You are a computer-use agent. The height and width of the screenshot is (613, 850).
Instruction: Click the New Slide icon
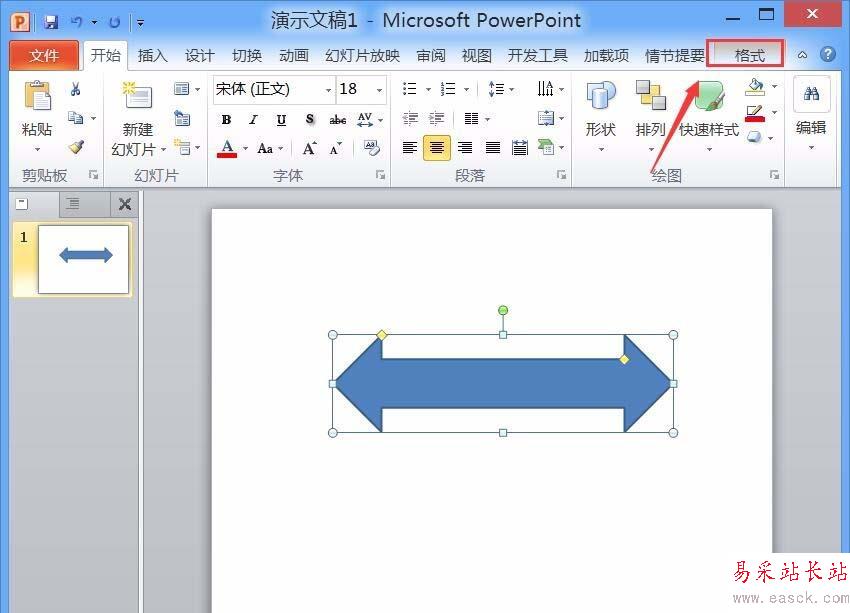pos(137,95)
